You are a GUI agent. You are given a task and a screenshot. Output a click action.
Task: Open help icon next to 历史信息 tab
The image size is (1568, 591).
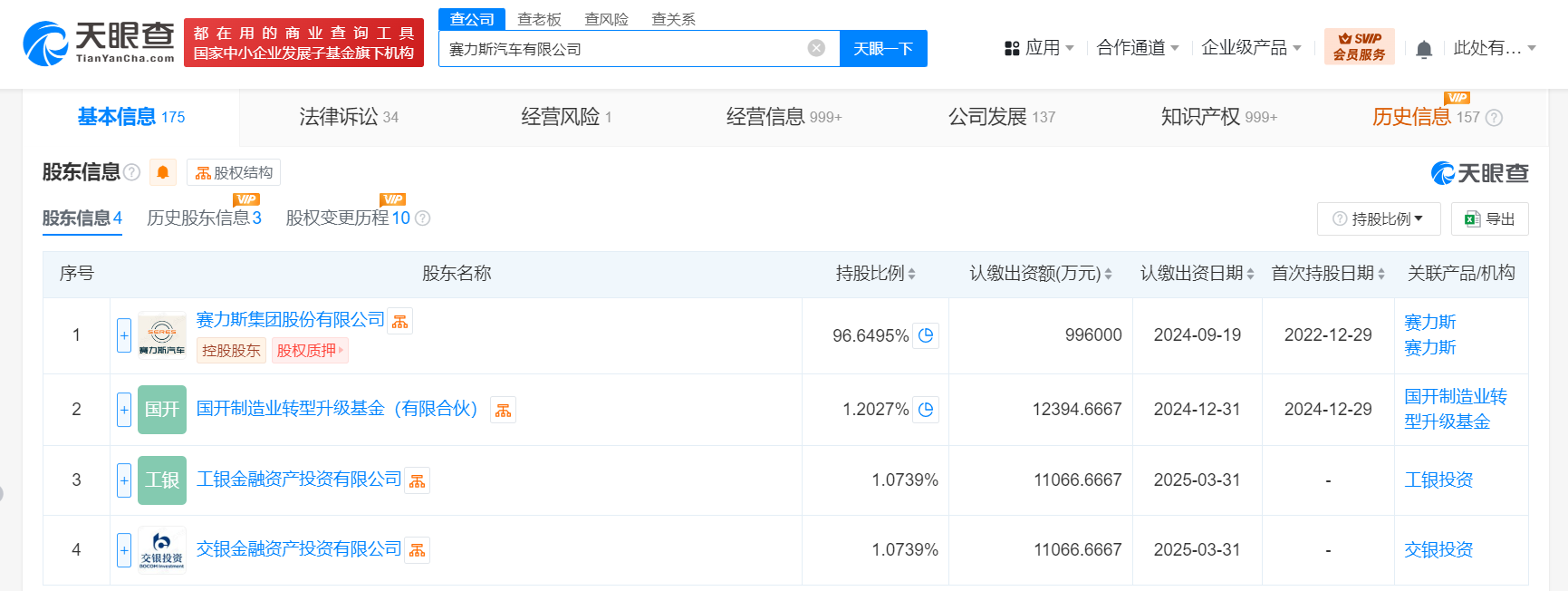1495,118
